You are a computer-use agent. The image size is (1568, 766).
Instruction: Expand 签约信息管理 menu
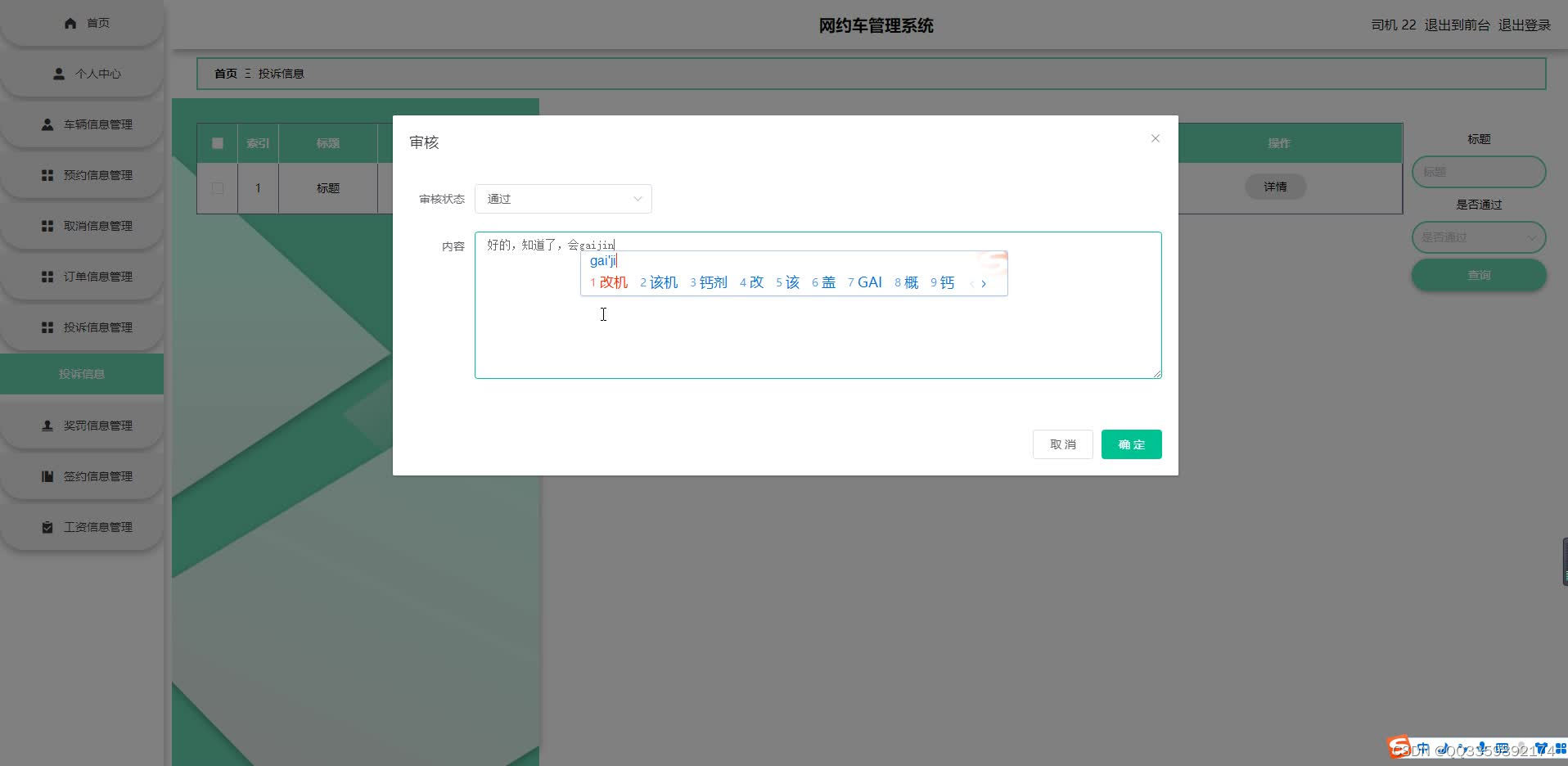pyautogui.click(x=82, y=476)
